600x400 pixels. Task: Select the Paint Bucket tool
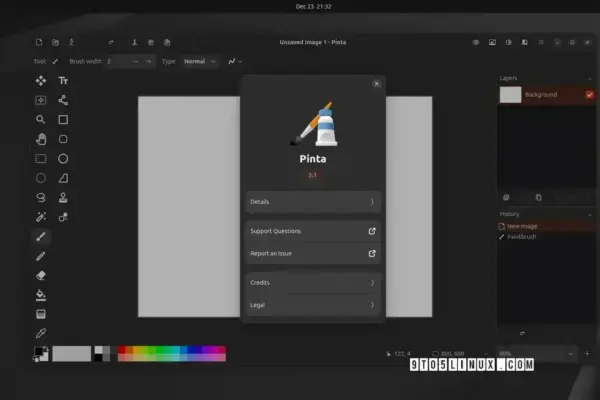coord(41,295)
